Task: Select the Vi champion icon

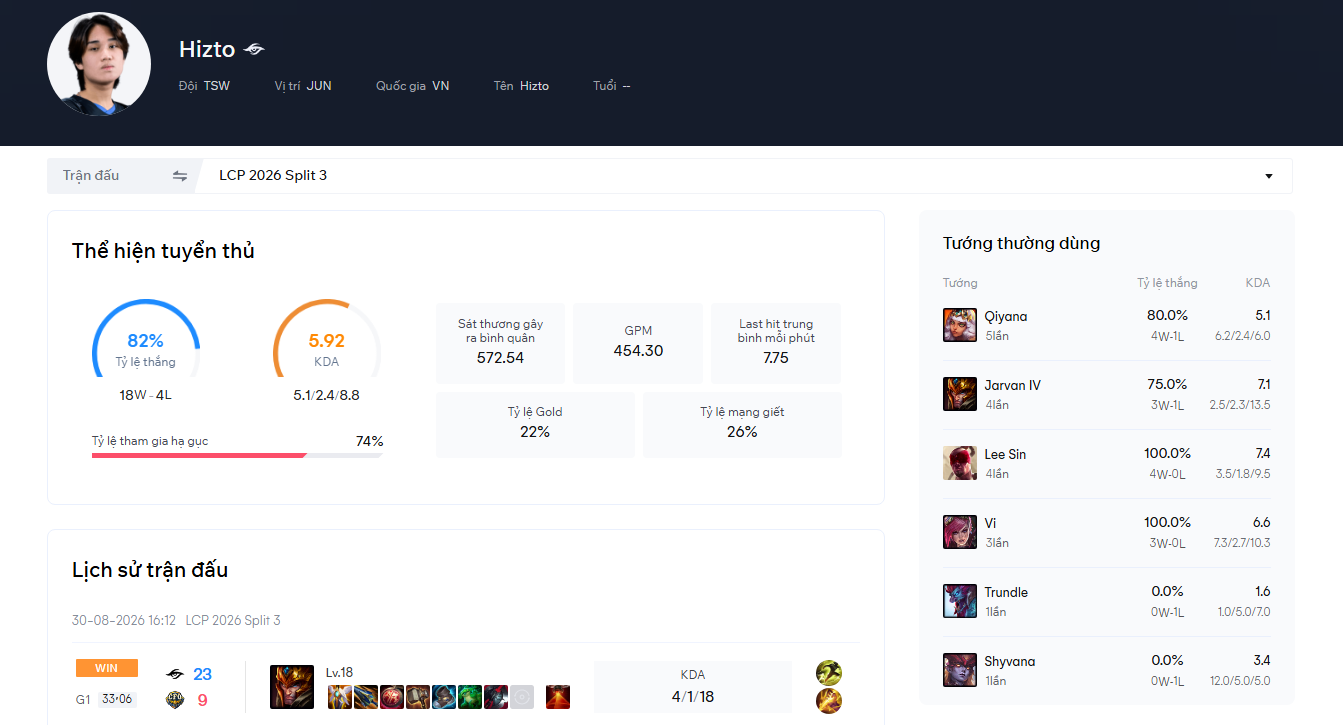Action: (x=960, y=532)
